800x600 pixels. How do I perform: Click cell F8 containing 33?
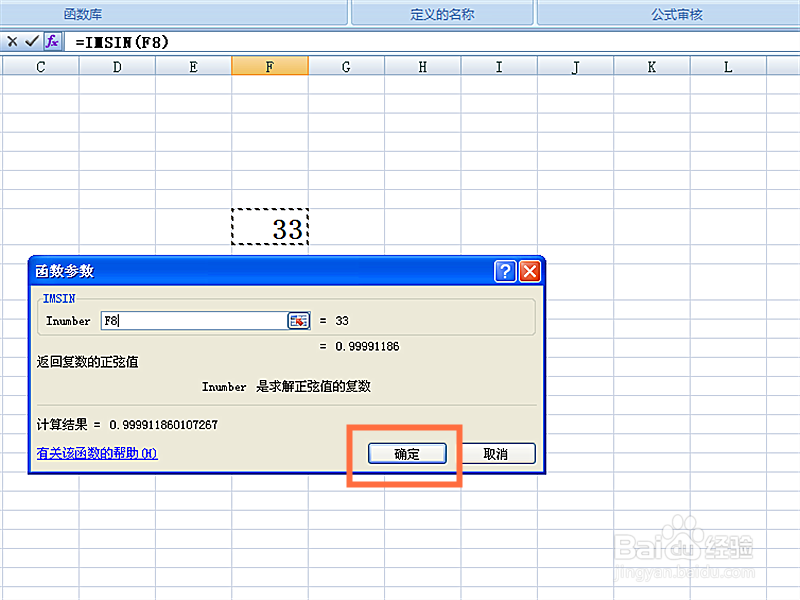[270, 227]
